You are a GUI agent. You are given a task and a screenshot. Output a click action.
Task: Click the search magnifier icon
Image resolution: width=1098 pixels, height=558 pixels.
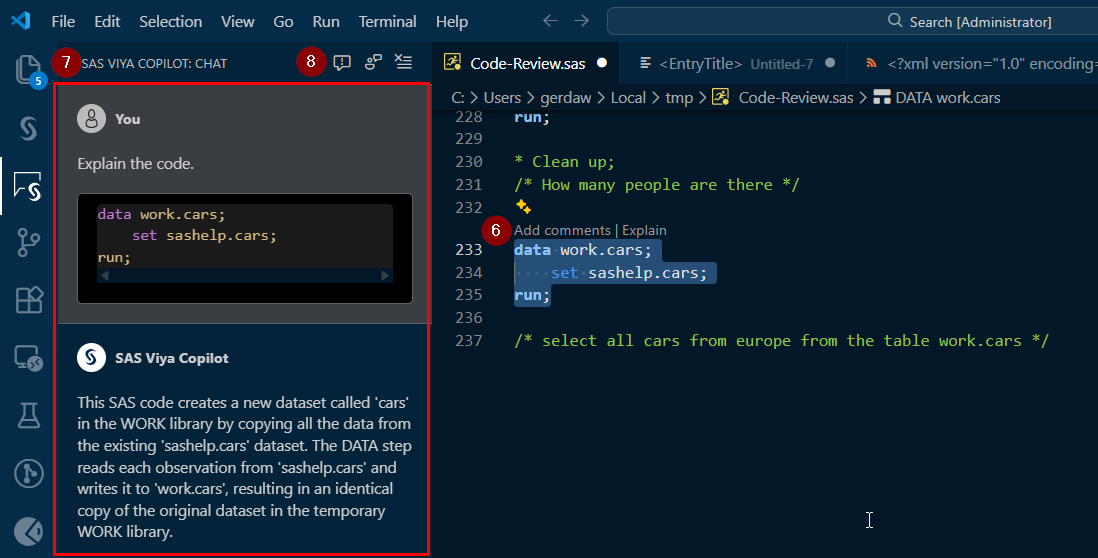(895, 20)
